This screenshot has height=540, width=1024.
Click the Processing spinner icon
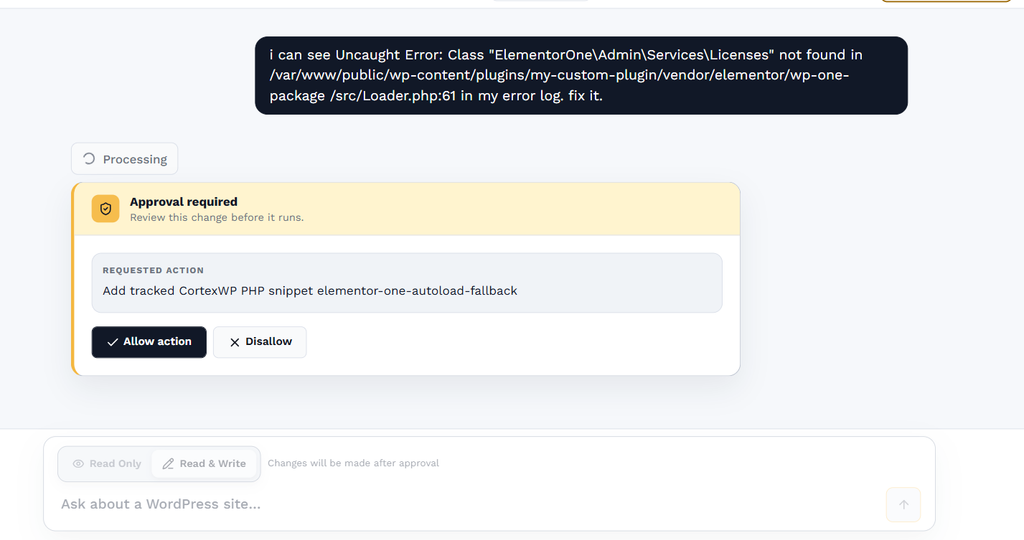click(89, 159)
